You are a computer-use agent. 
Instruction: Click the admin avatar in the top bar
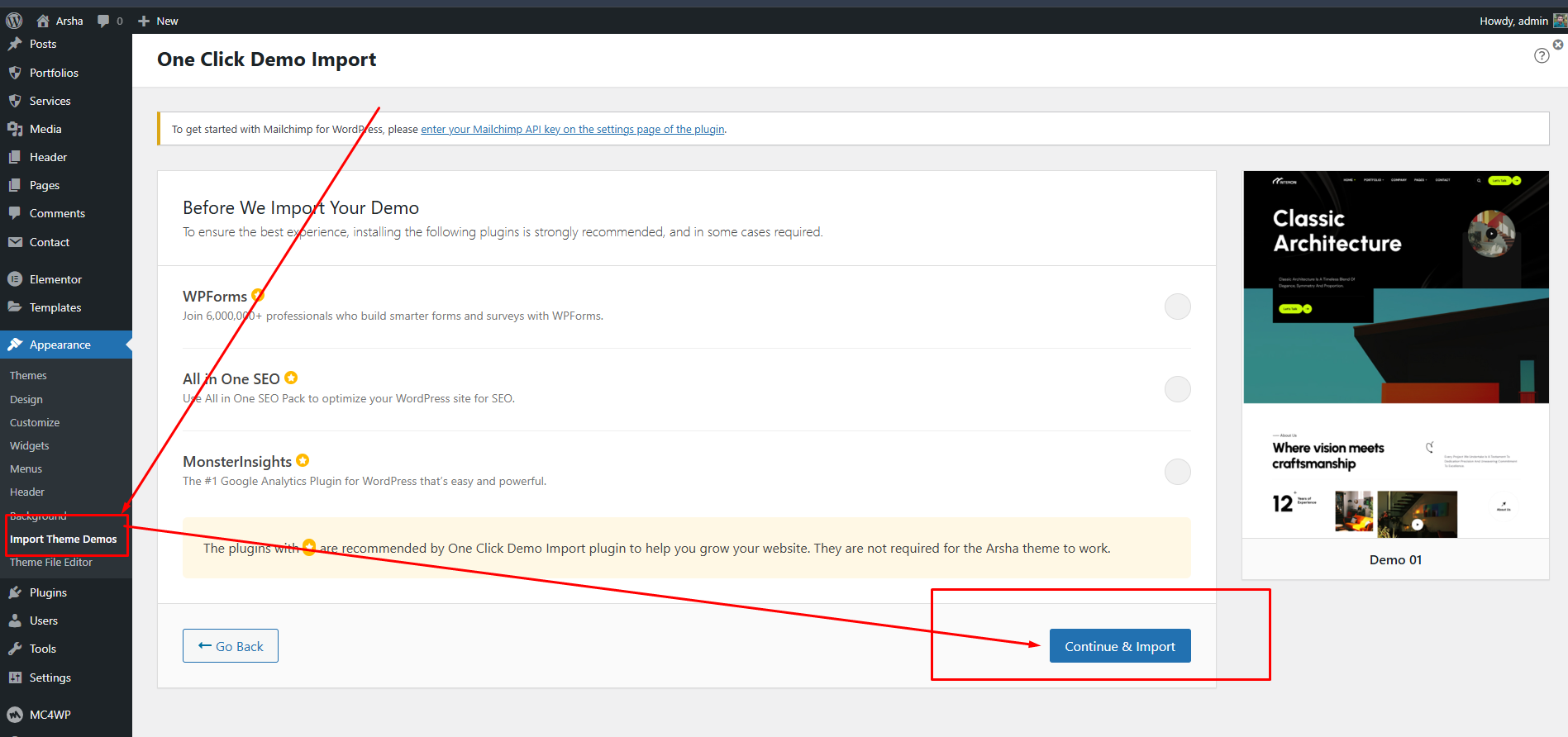pyautogui.click(x=1561, y=21)
